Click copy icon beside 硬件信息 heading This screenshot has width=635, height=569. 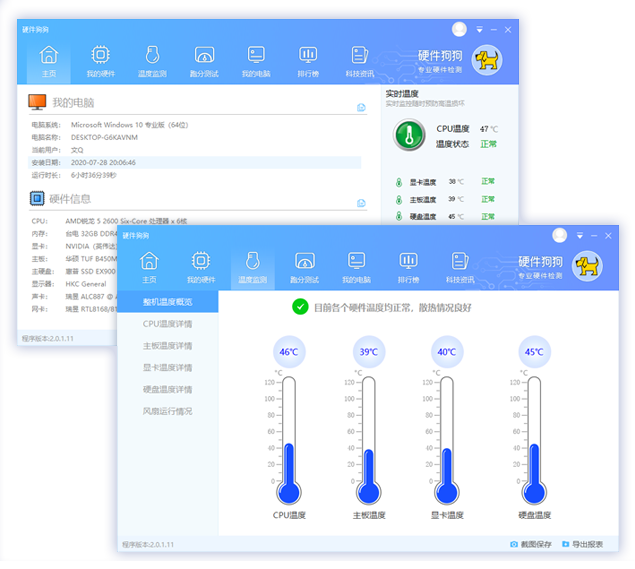pos(361,203)
